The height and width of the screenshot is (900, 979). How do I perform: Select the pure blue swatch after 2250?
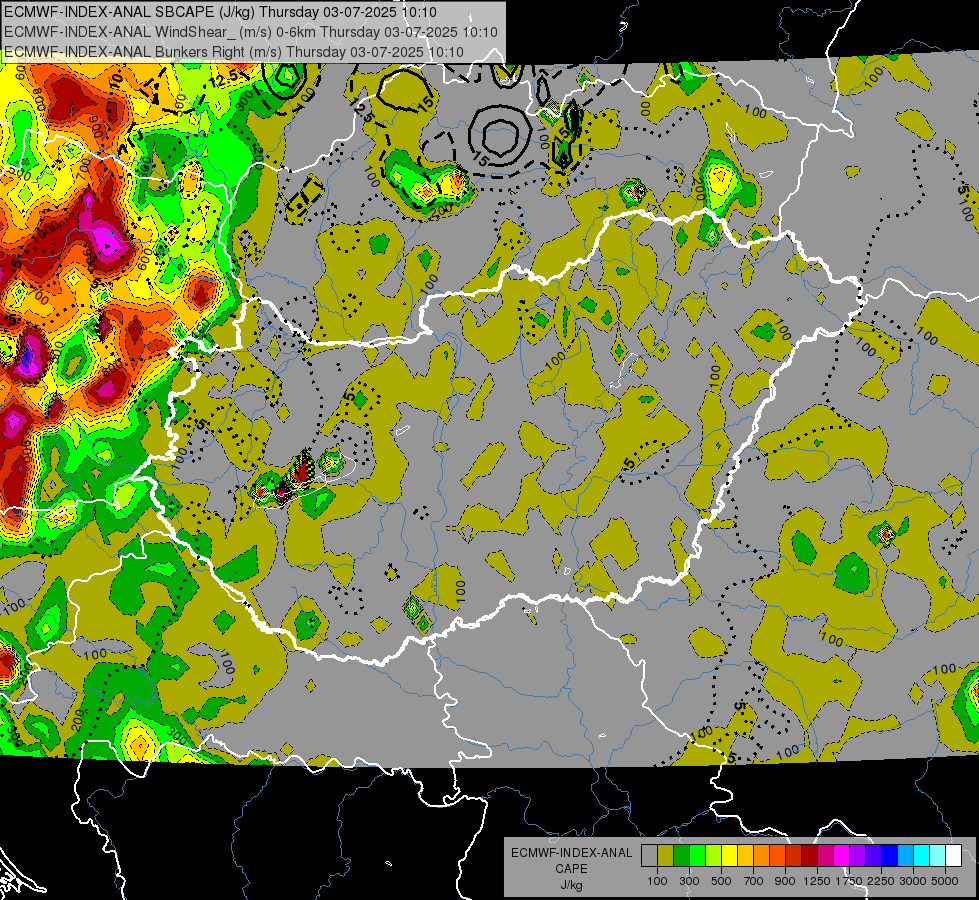(890, 856)
